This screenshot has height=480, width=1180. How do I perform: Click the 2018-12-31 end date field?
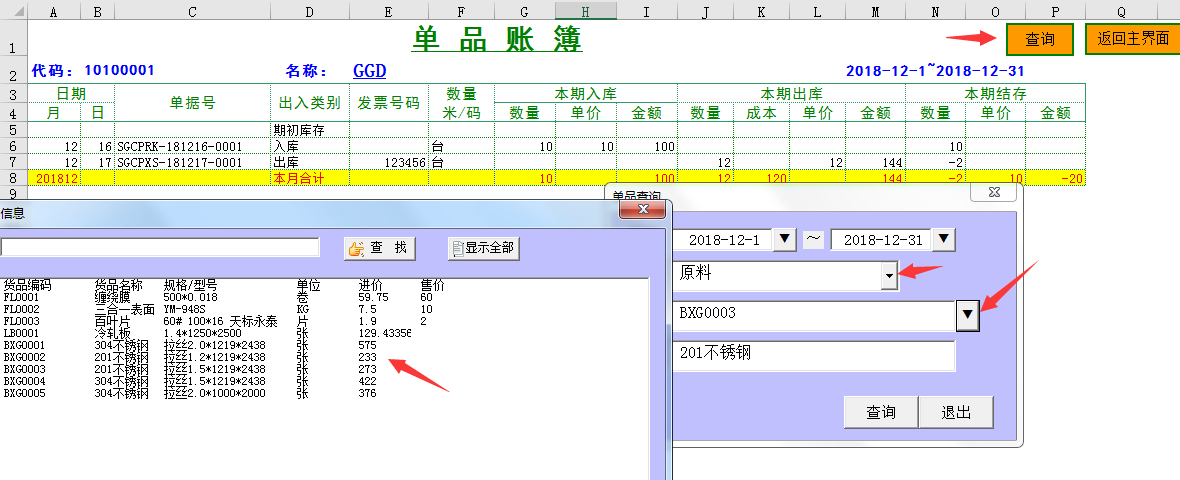point(882,240)
